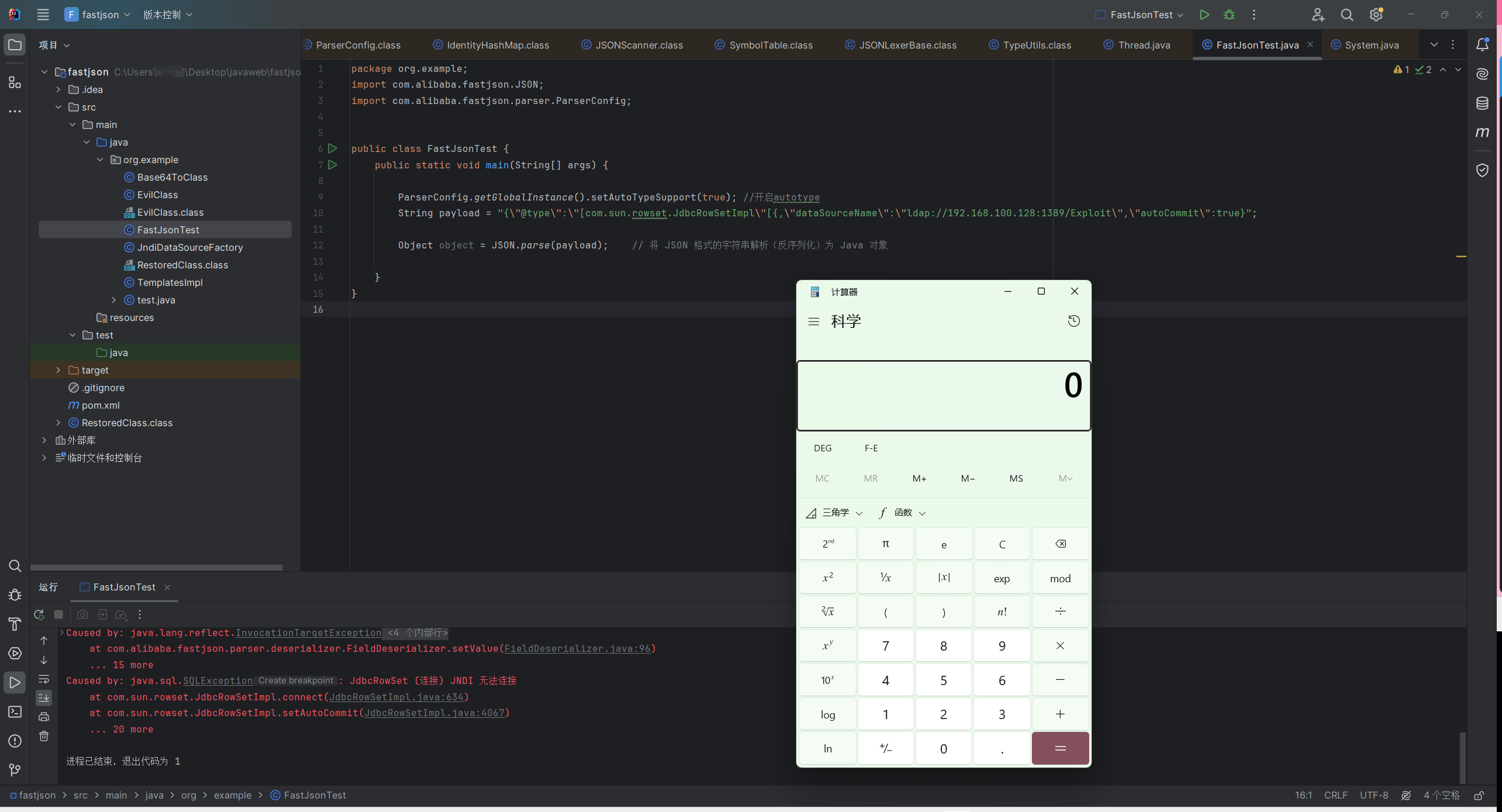Click the C clear key in calculator
The height and width of the screenshot is (812, 1502).
(1002, 544)
